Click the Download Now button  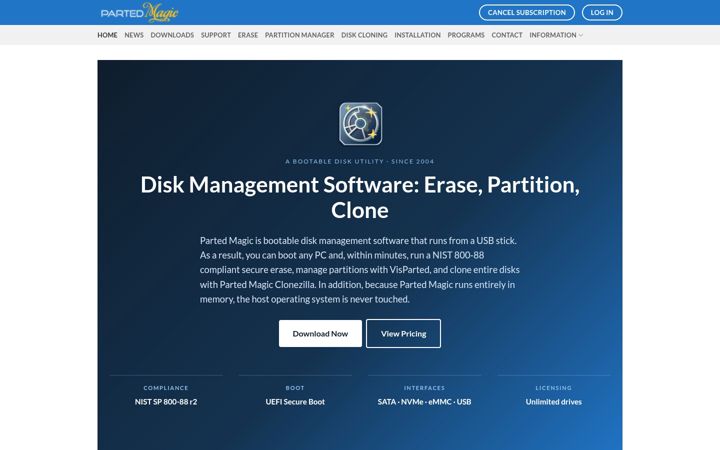pyautogui.click(x=320, y=333)
